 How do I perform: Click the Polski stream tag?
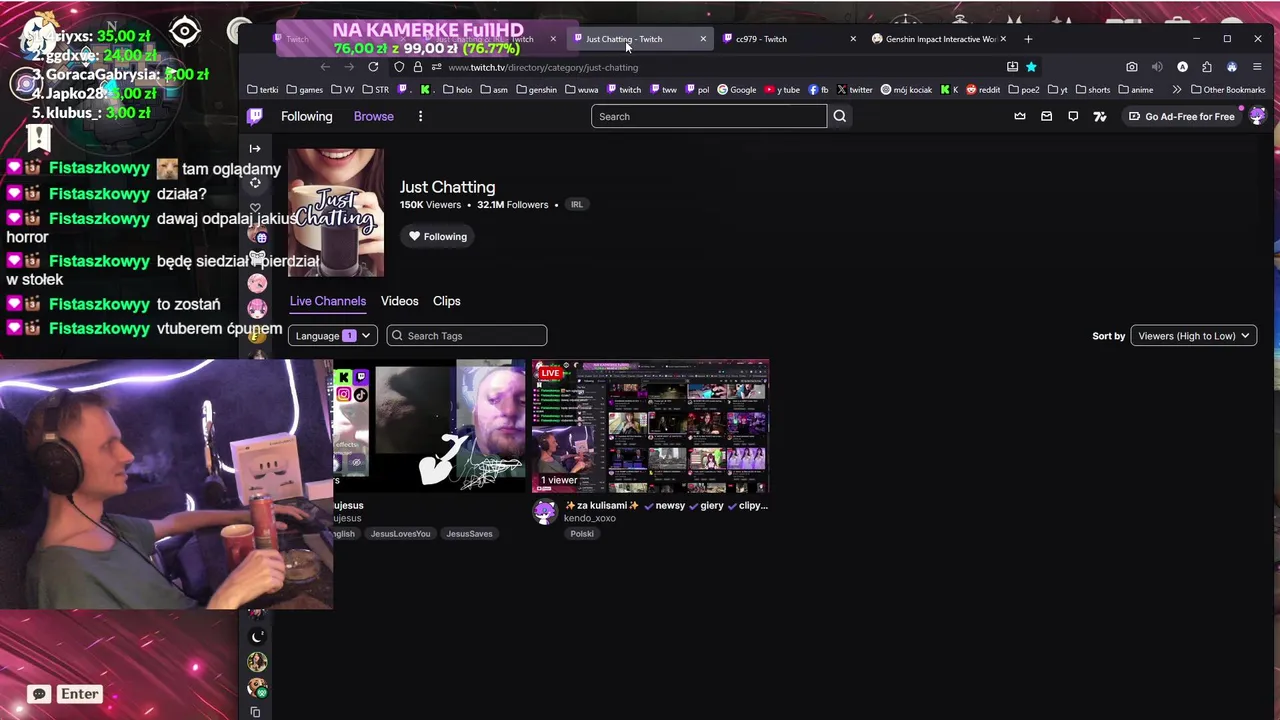click(582, 534)
